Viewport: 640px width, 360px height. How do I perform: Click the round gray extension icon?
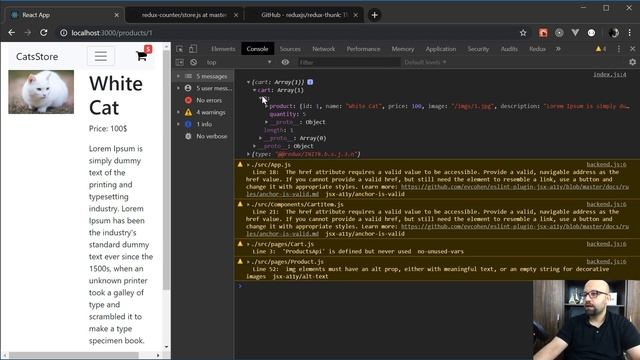[x=559, y=33]
